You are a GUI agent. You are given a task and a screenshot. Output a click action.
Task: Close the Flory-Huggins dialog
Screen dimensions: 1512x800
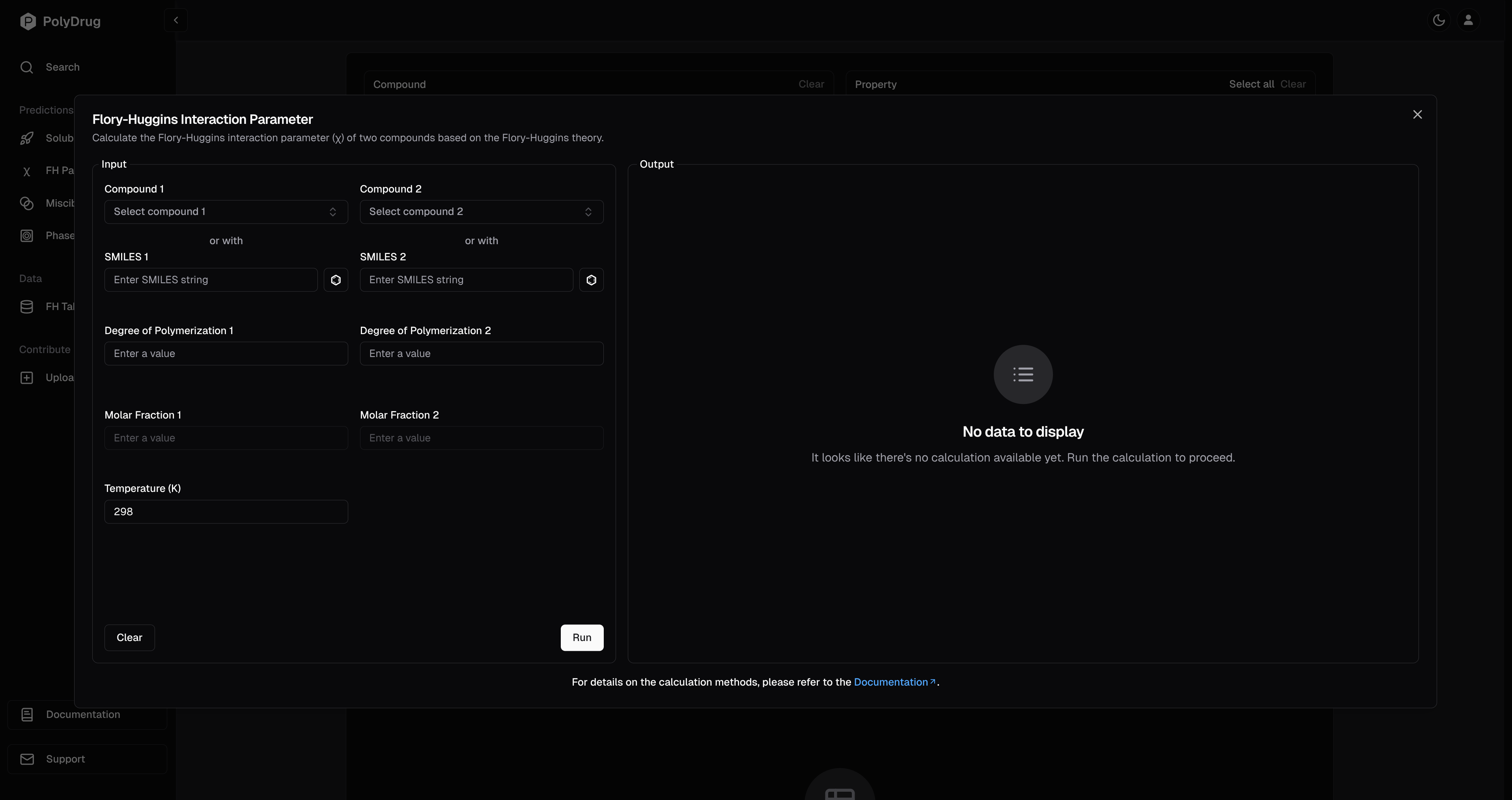pos(1417,114)
